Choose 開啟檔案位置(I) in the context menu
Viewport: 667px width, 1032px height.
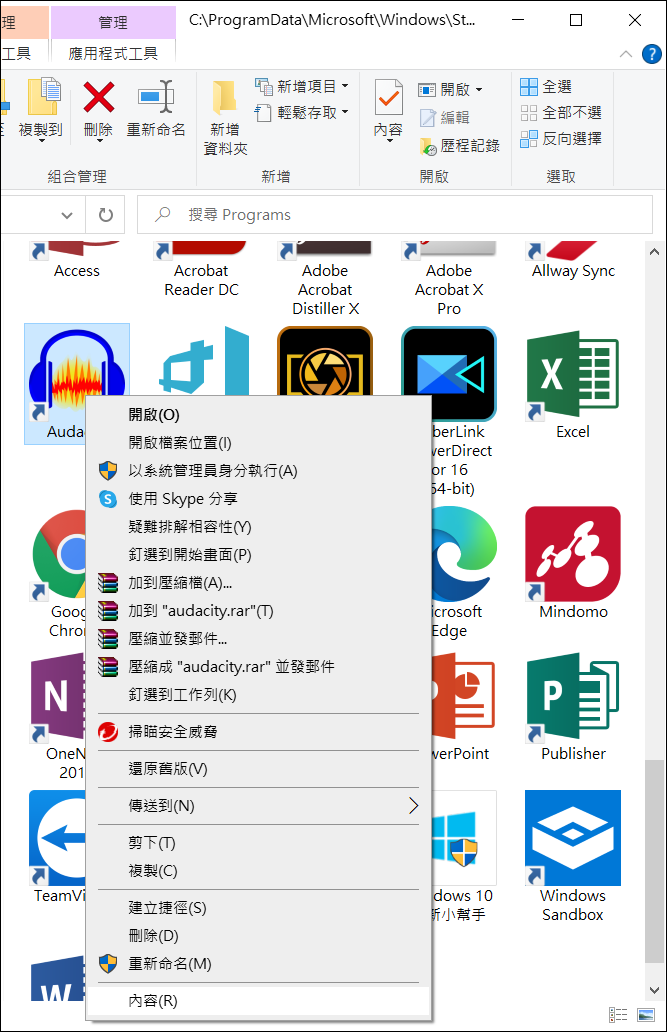pos(258,443)
